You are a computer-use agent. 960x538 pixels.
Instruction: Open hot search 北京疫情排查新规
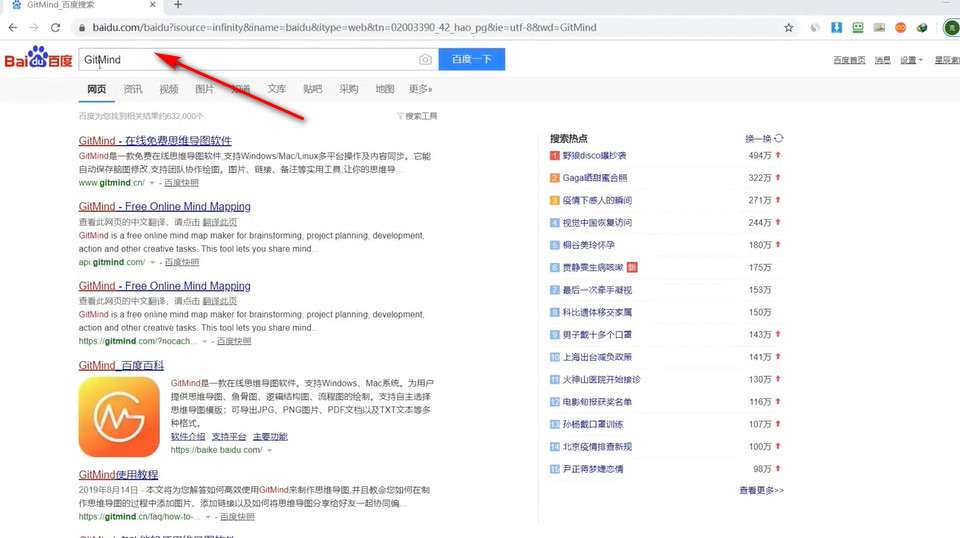pyautogui.click(x=597, y=447)
